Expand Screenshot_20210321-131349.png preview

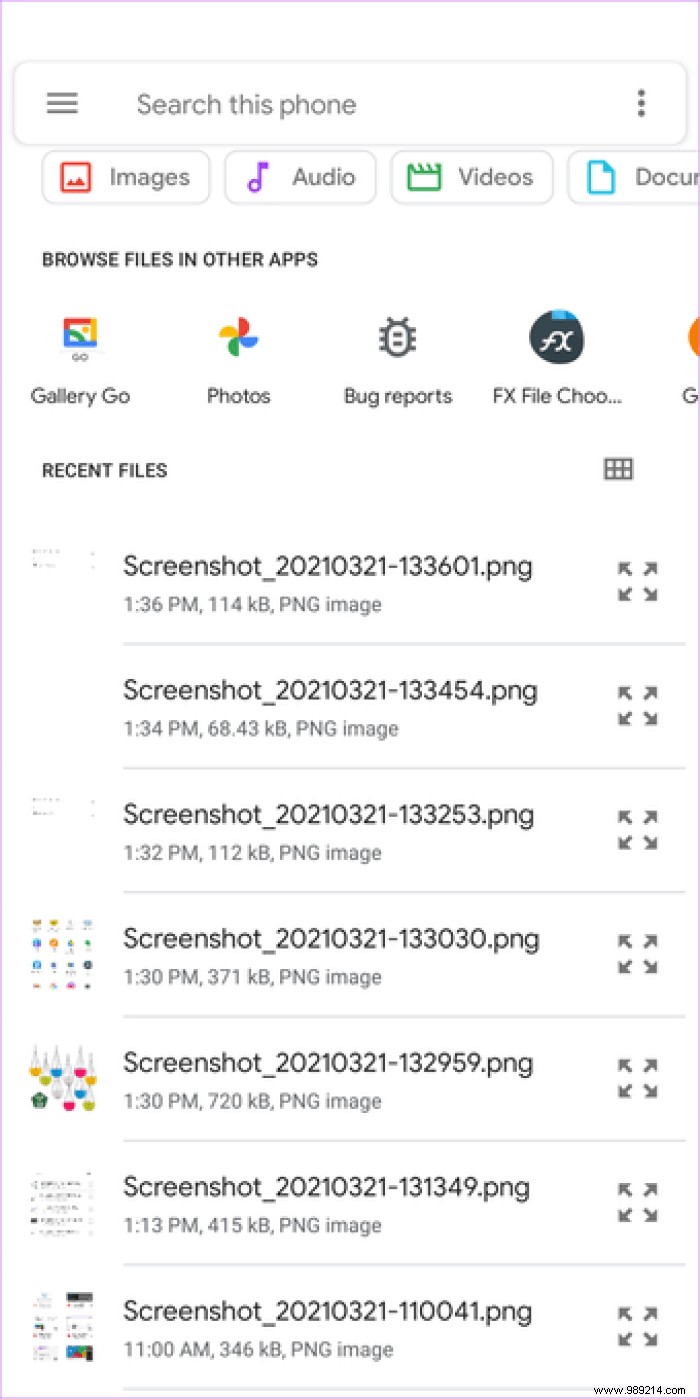click(637, 1201)
